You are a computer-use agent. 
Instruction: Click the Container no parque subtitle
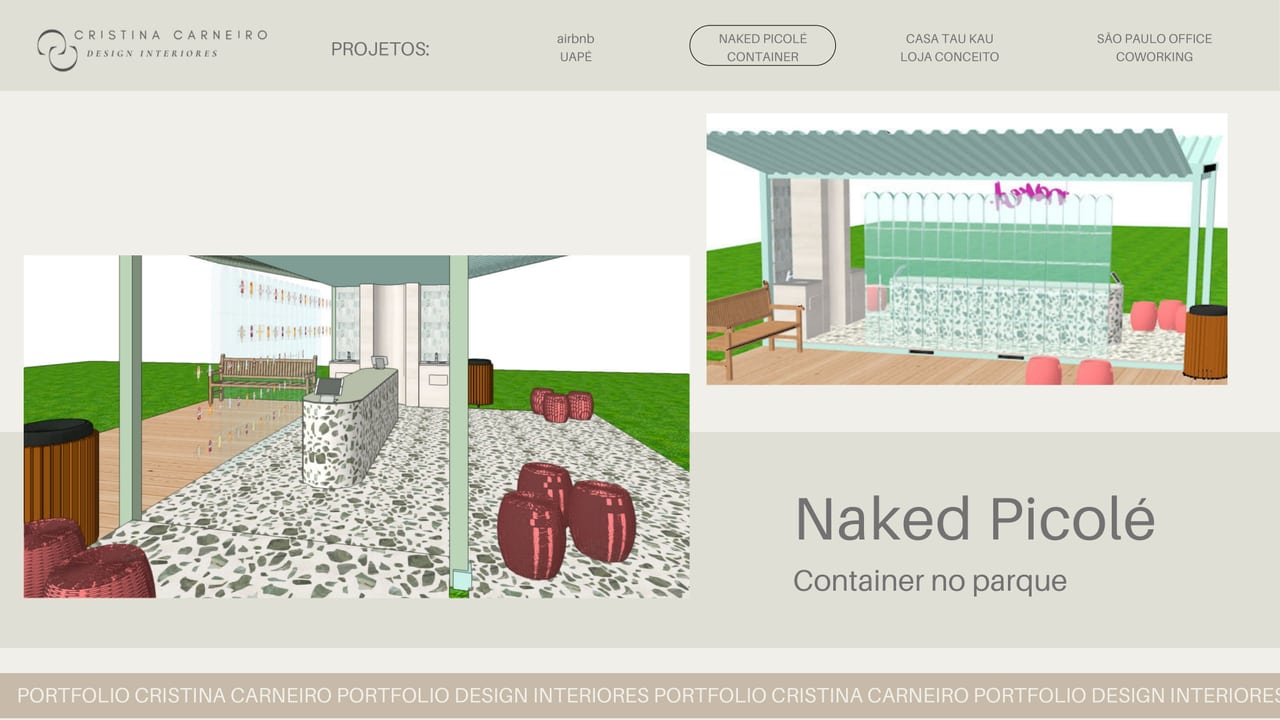pyautogui.click(x=930, y=580)
